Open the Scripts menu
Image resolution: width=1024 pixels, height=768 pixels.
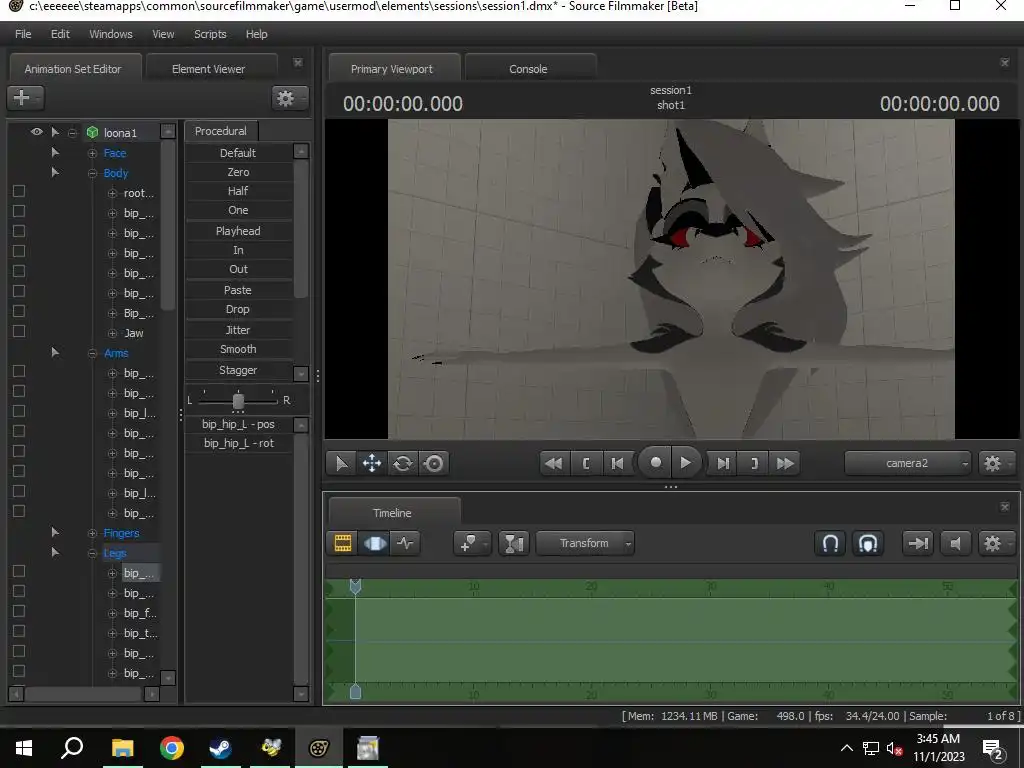[210, 34]
